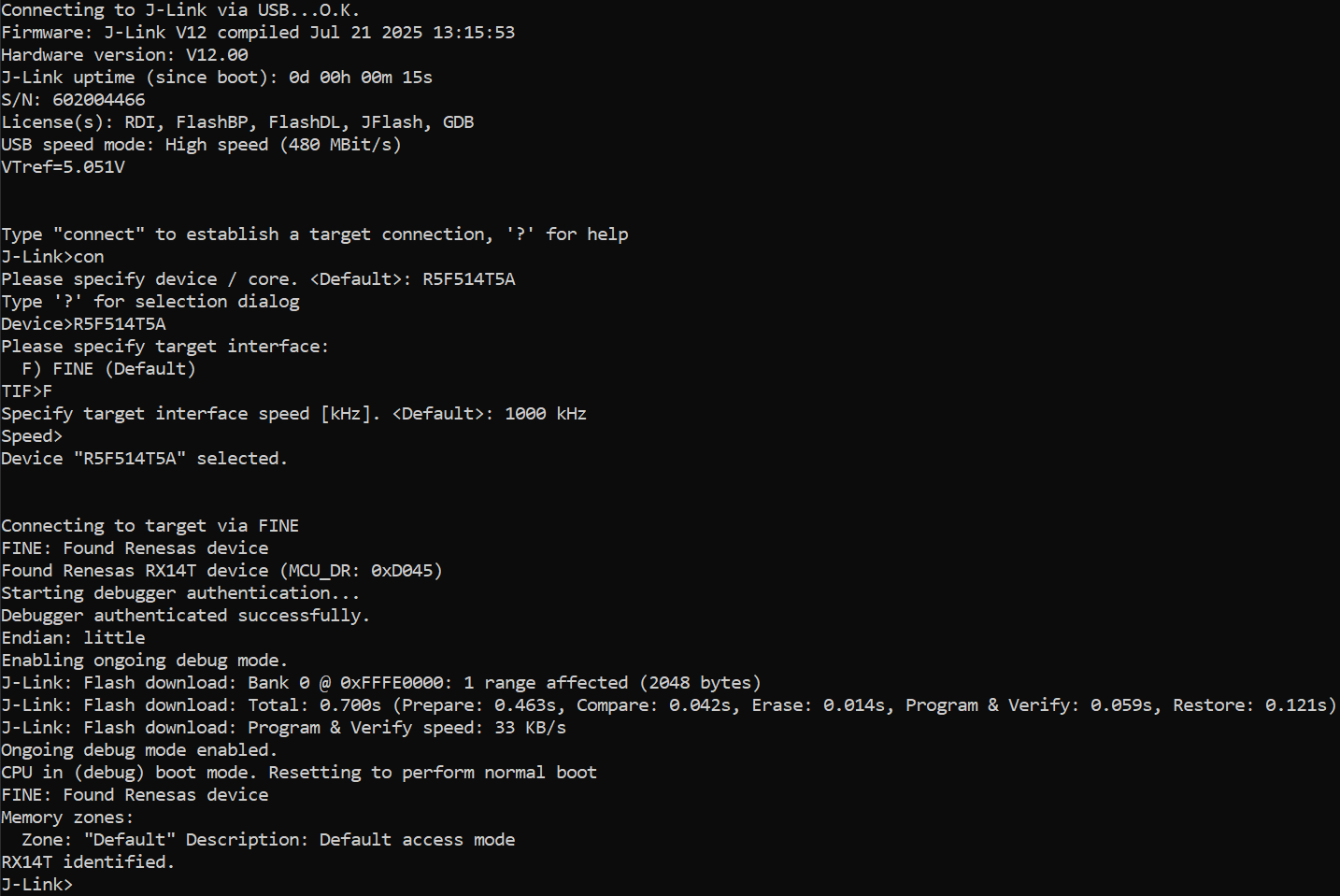
Task: Click the serial number 602004466
Action: tap(99, 100)
